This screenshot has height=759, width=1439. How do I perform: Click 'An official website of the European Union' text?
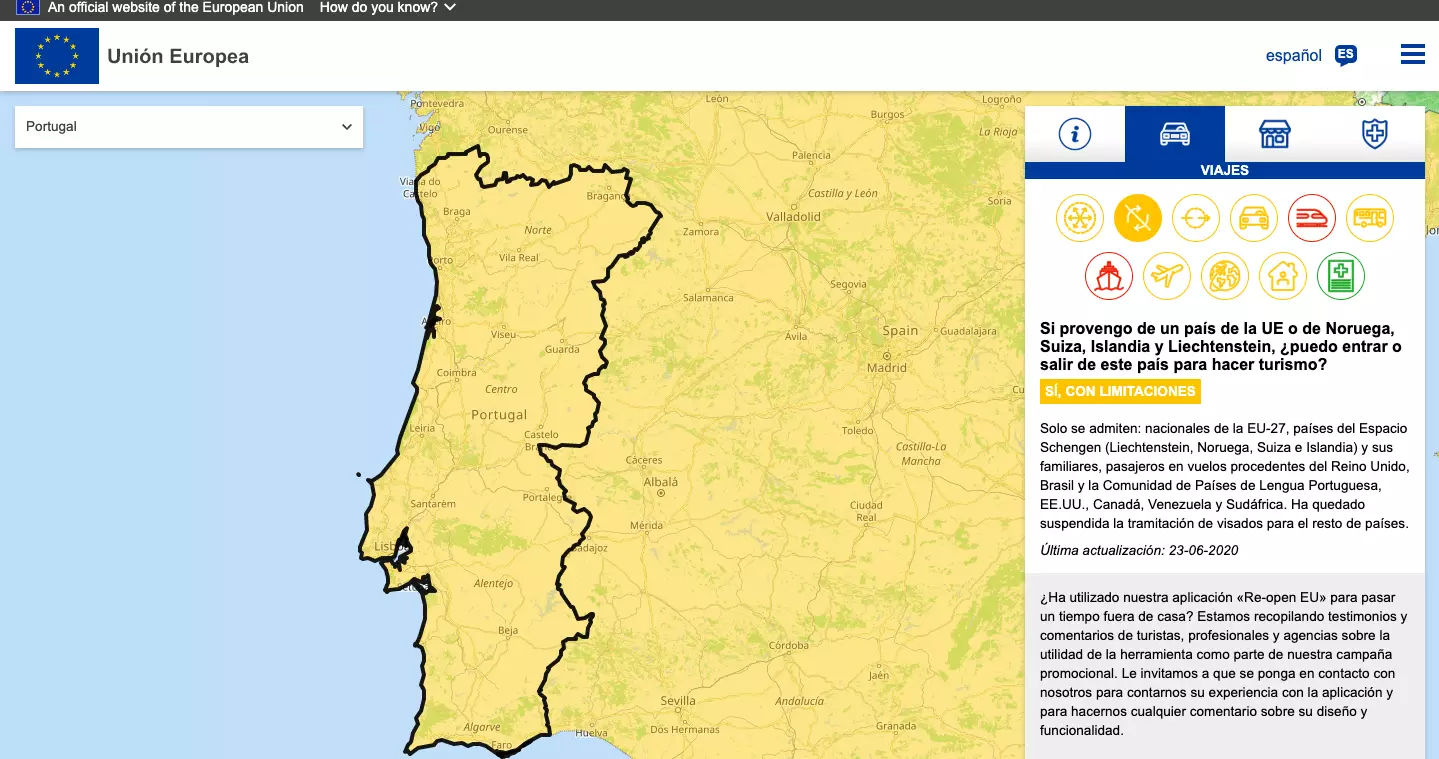click(x=176, y=7)
